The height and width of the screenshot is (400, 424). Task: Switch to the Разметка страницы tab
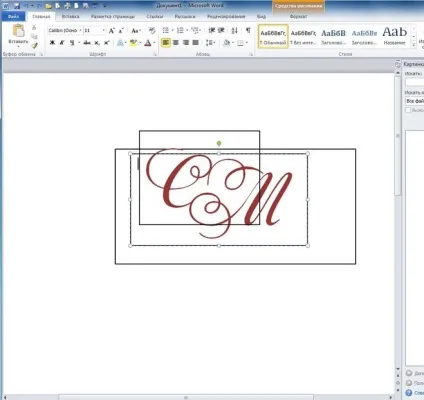coord(113,16)
